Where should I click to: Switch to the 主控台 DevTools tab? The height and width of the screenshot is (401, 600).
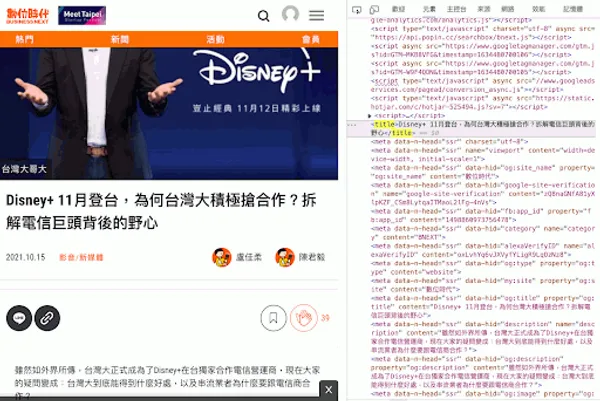pyautogui.click(x=457, y=9)
